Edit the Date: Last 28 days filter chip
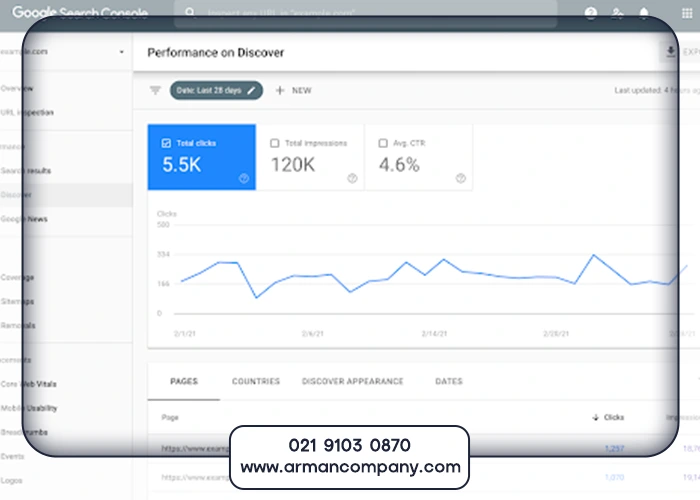 coord(216,90)
